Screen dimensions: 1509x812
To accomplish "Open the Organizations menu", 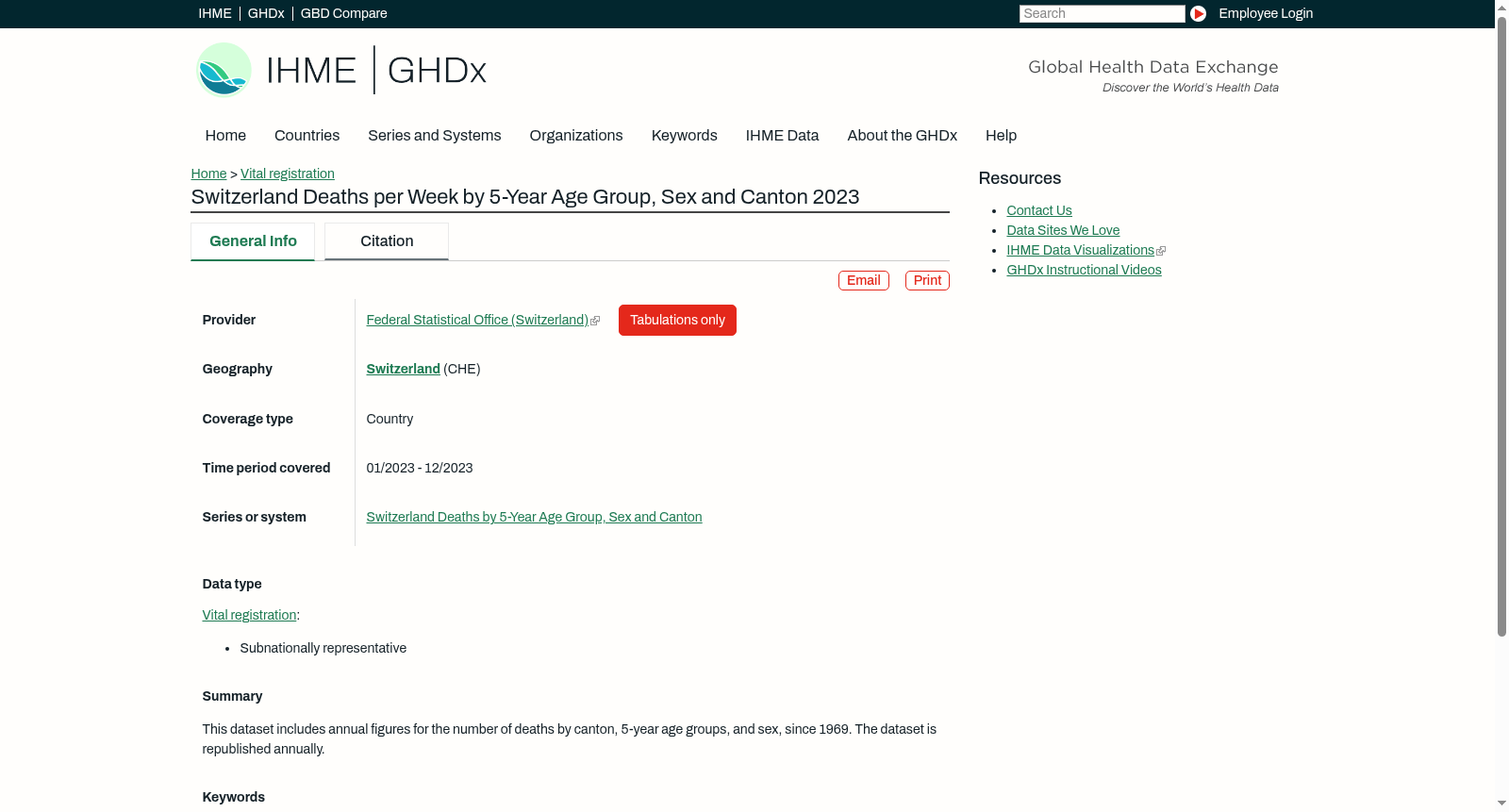I will (576, 136).
